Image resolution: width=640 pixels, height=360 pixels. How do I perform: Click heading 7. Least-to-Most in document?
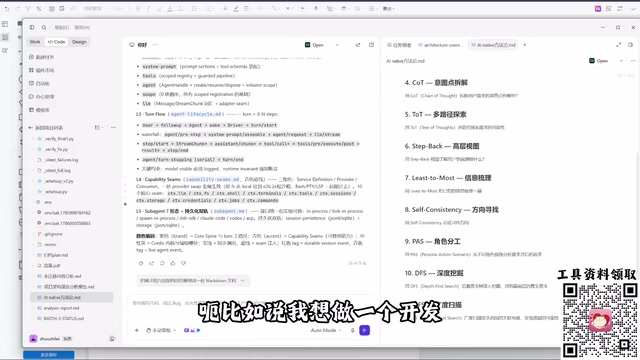point(448,178)
